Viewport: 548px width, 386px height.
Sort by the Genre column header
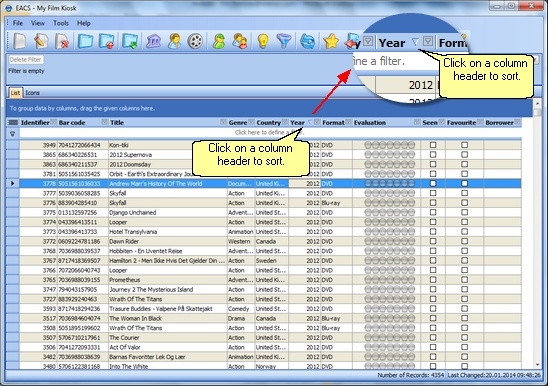tap(238, 122)
